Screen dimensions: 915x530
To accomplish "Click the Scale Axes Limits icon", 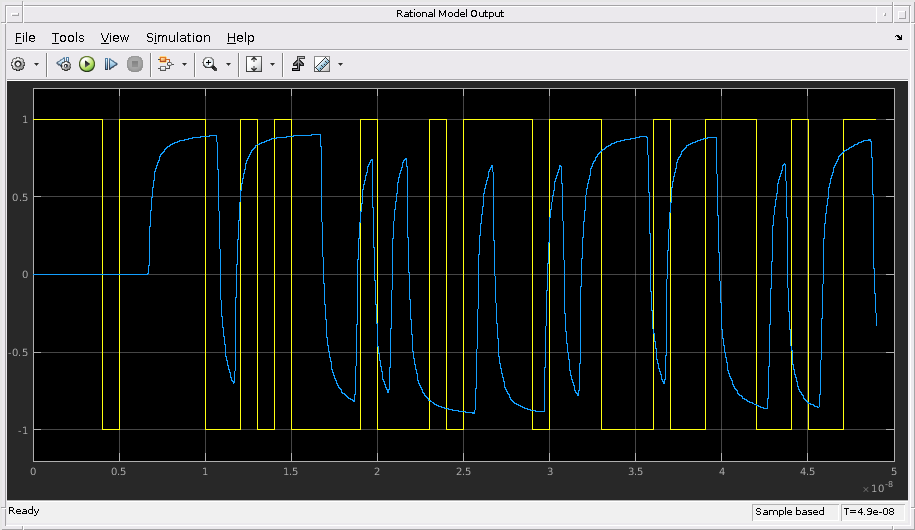I will 253,64.
